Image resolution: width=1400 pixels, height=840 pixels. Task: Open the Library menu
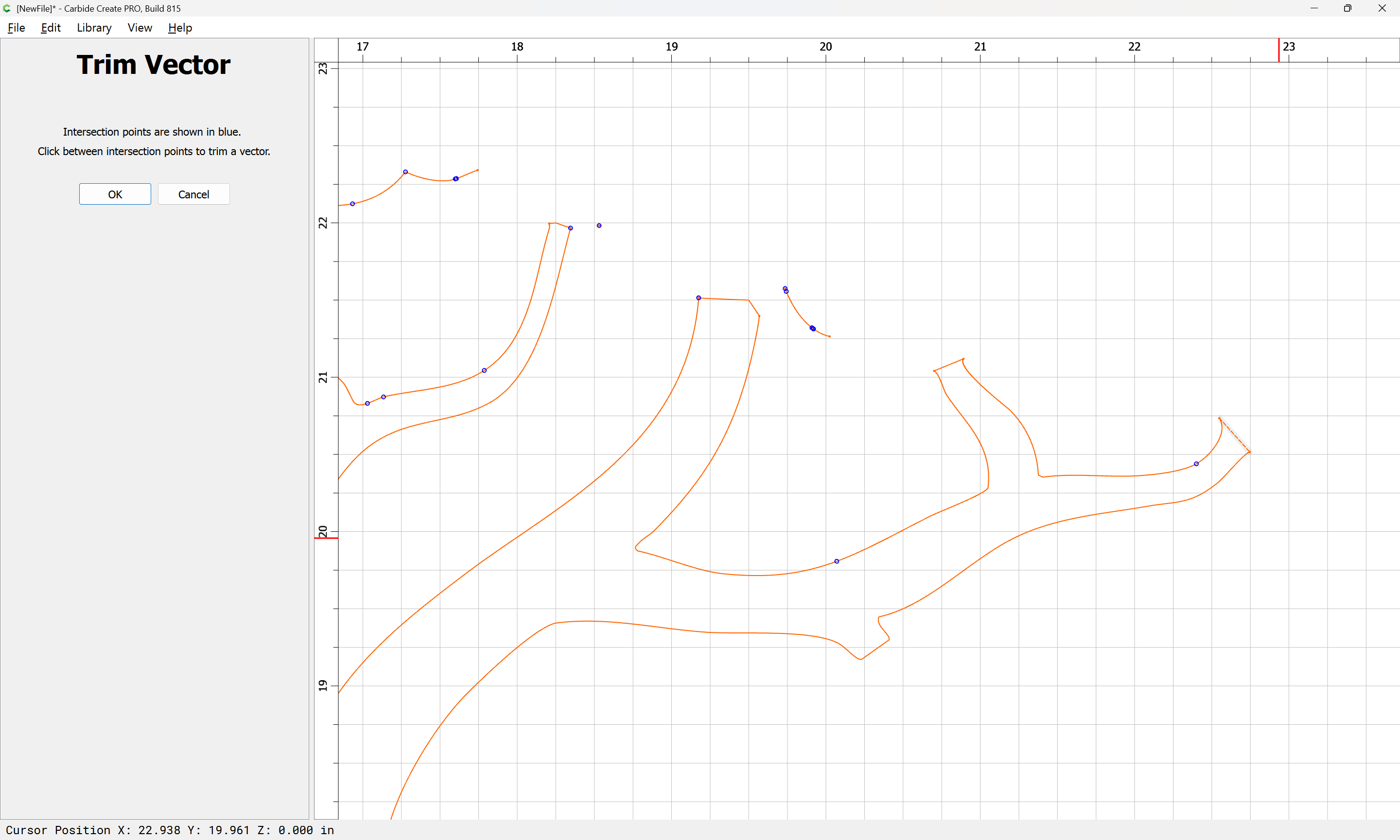click(94, 28)
